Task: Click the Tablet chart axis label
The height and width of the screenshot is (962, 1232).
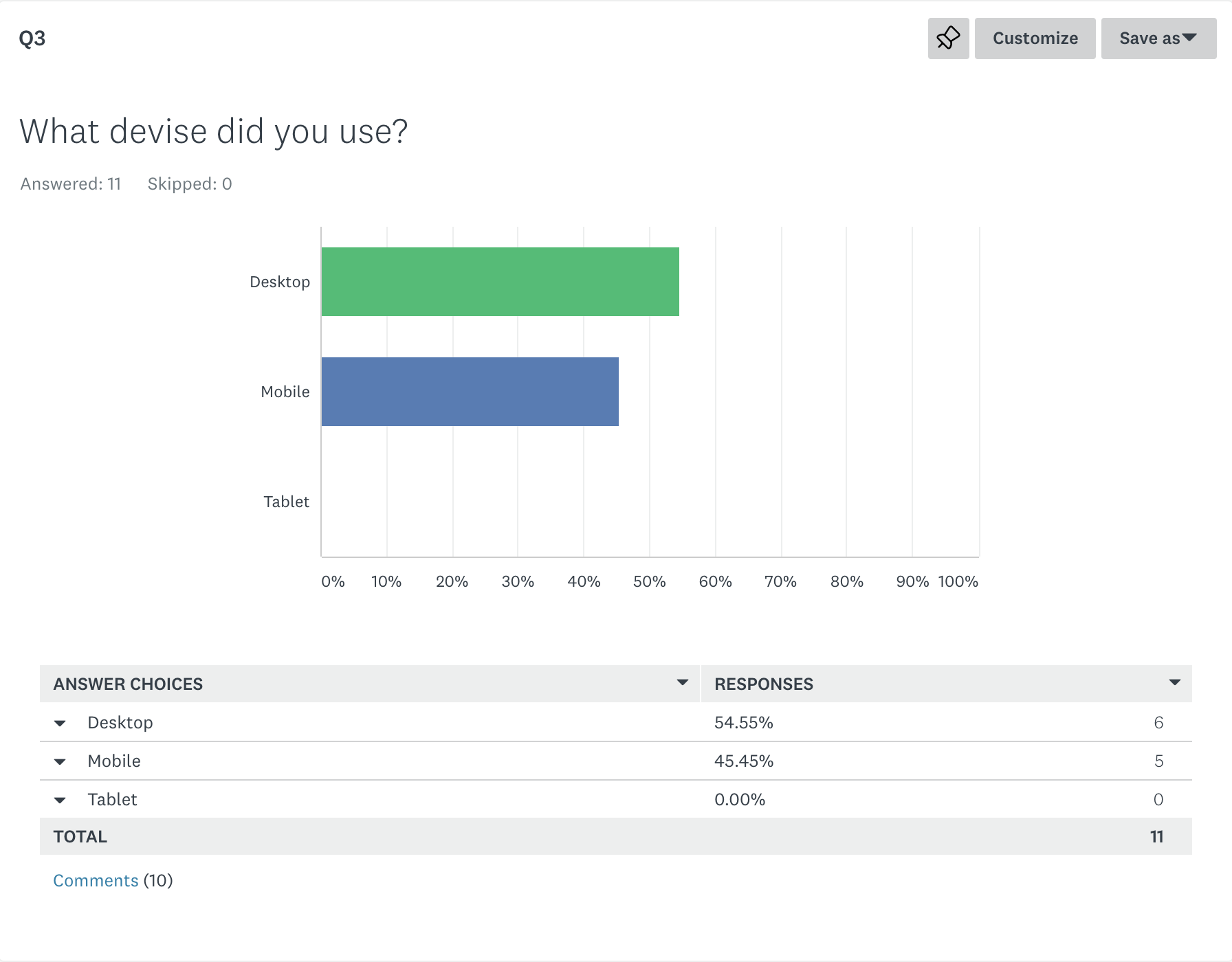Action: pos(286,502)
